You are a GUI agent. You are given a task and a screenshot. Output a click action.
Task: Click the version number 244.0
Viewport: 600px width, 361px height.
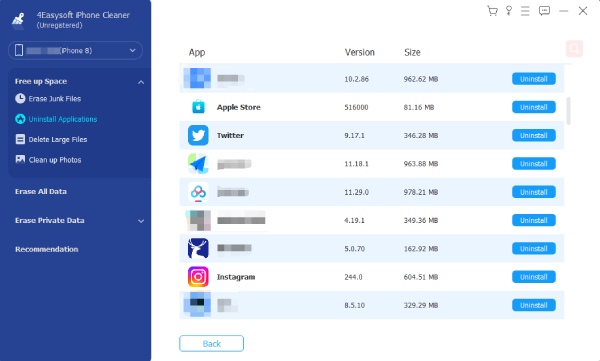coord(353,277)
